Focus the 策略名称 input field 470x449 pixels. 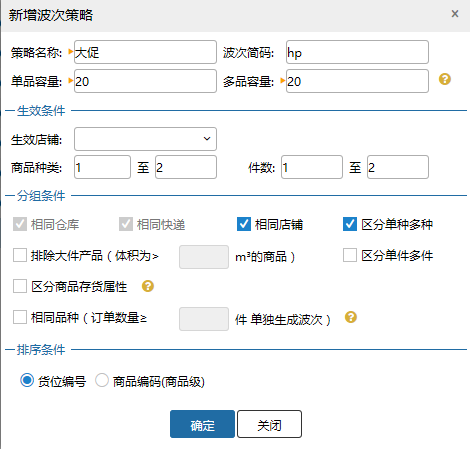point(145,52)
